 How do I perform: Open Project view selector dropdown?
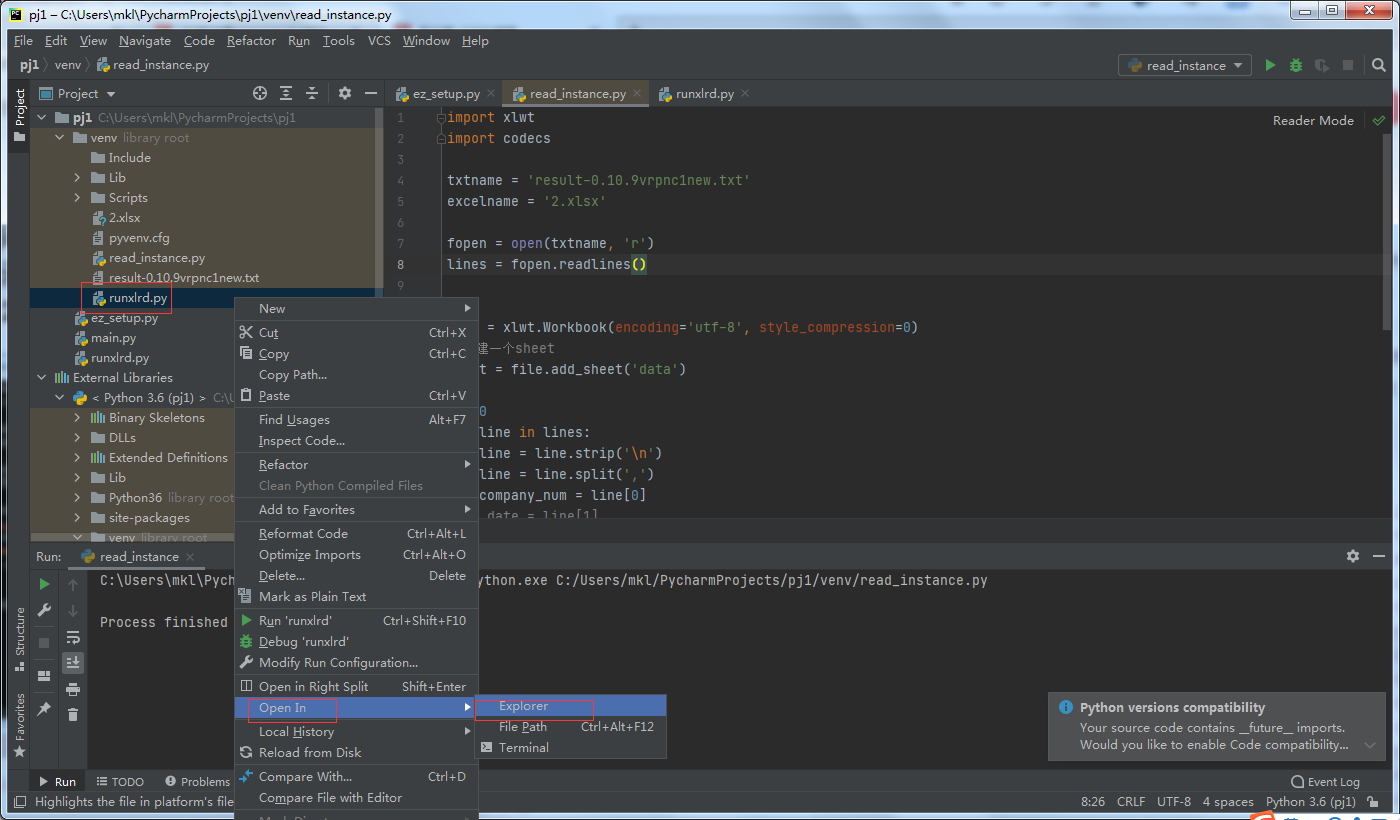77,93
